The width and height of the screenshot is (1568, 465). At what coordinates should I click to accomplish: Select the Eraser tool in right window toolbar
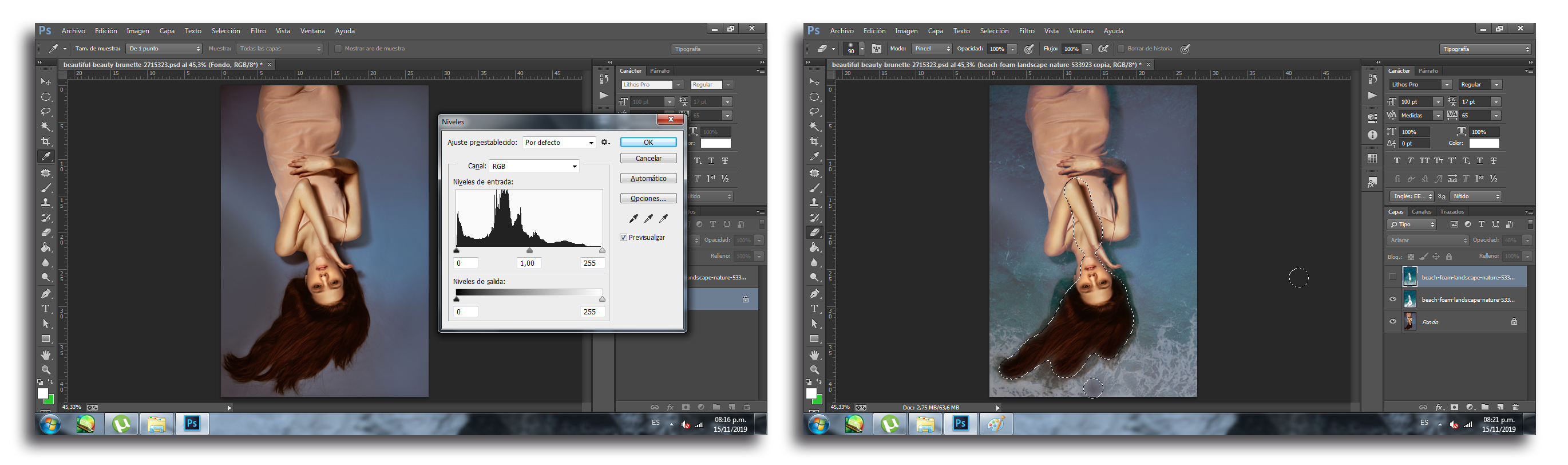(814, 232)
